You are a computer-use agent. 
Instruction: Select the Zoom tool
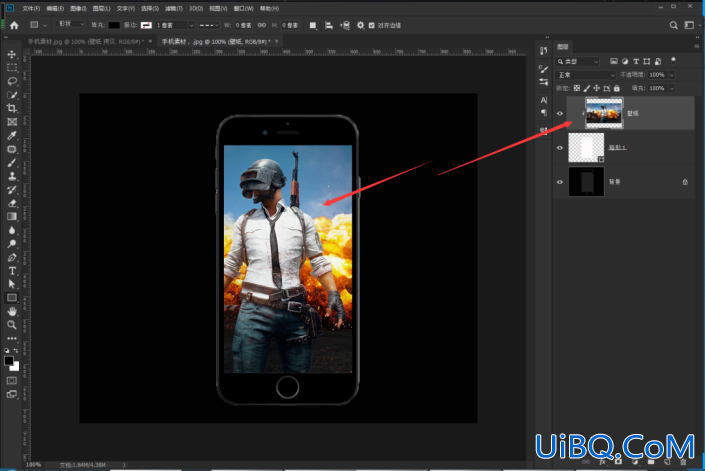[x=12, y=324]
